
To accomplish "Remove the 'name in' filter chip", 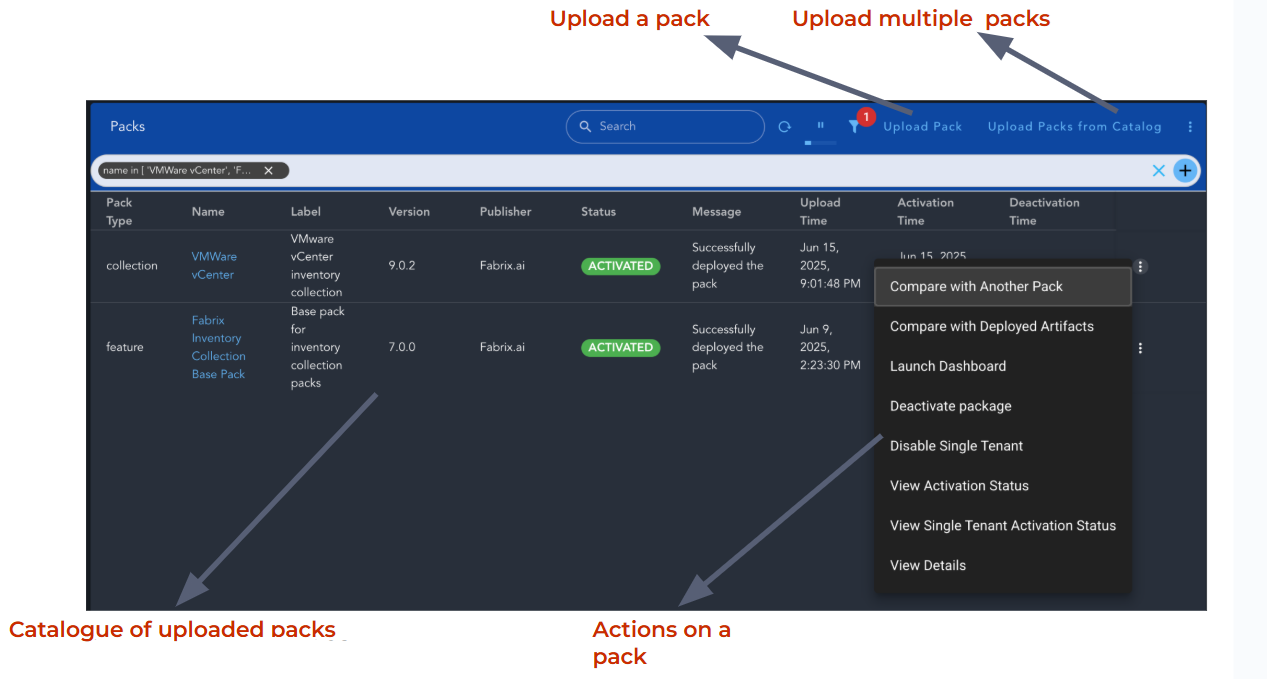I will [268, 171].
